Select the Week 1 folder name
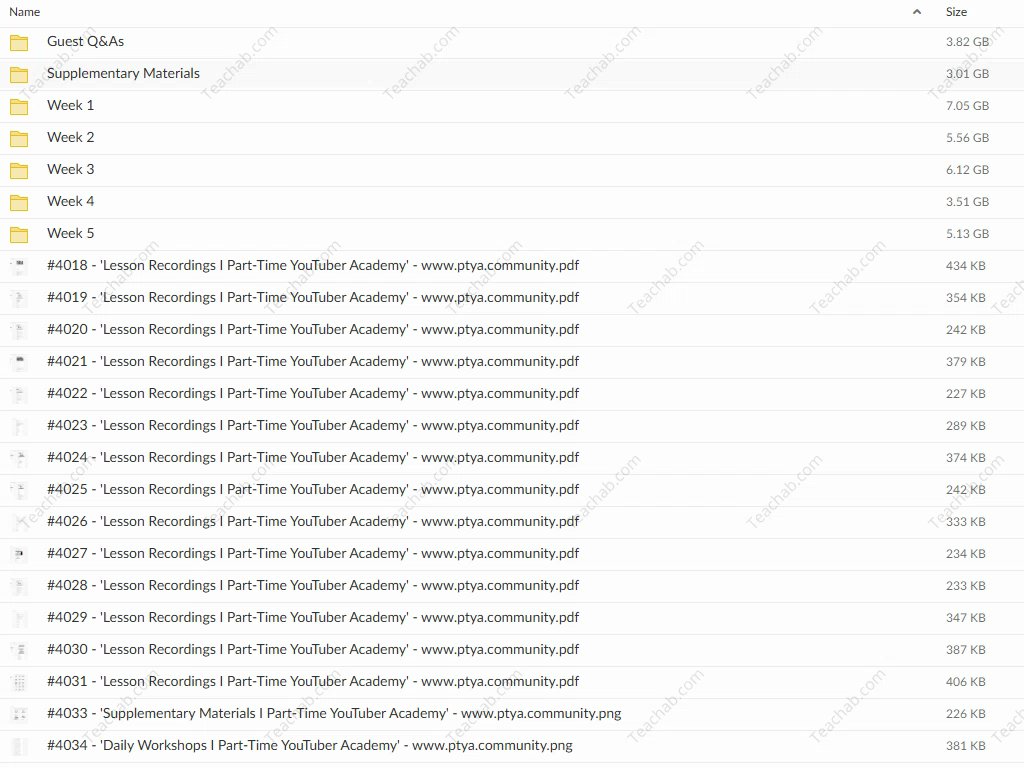1024x768 pixels. tap(71, 105)
